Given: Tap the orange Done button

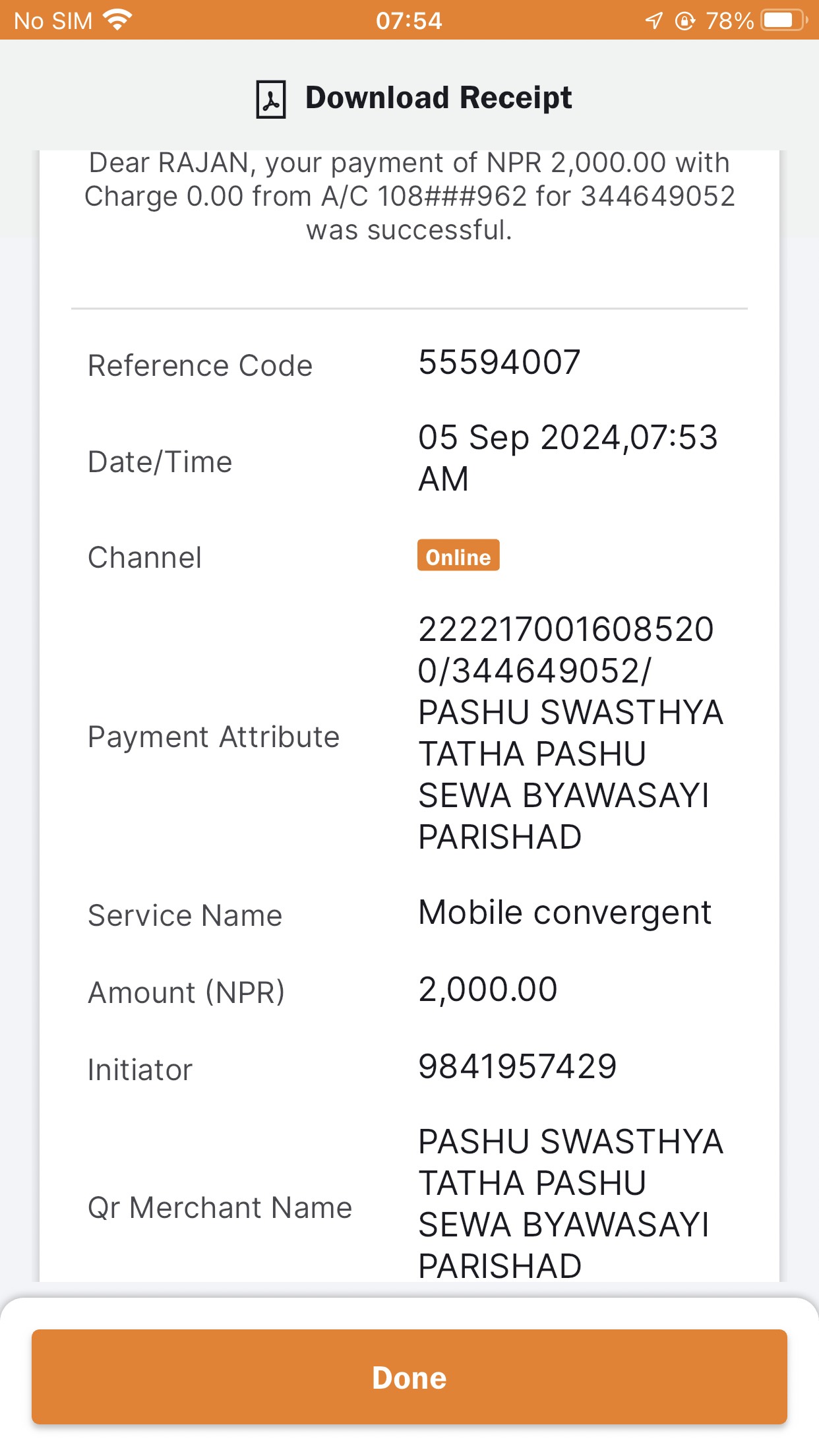Looking at the screenshot, I should click(x=409, y=1378).
